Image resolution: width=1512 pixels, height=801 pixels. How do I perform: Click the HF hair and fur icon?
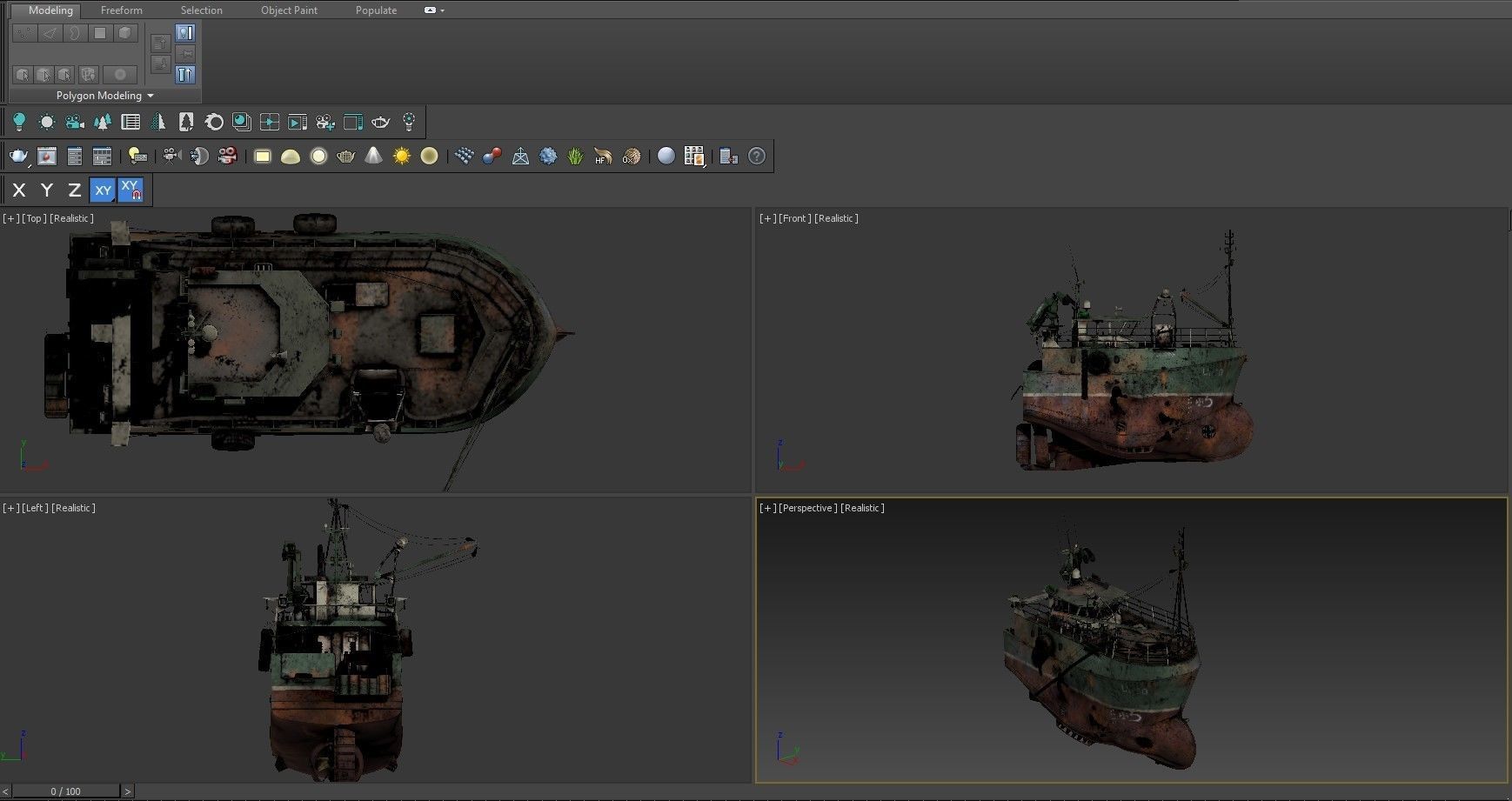603,157
